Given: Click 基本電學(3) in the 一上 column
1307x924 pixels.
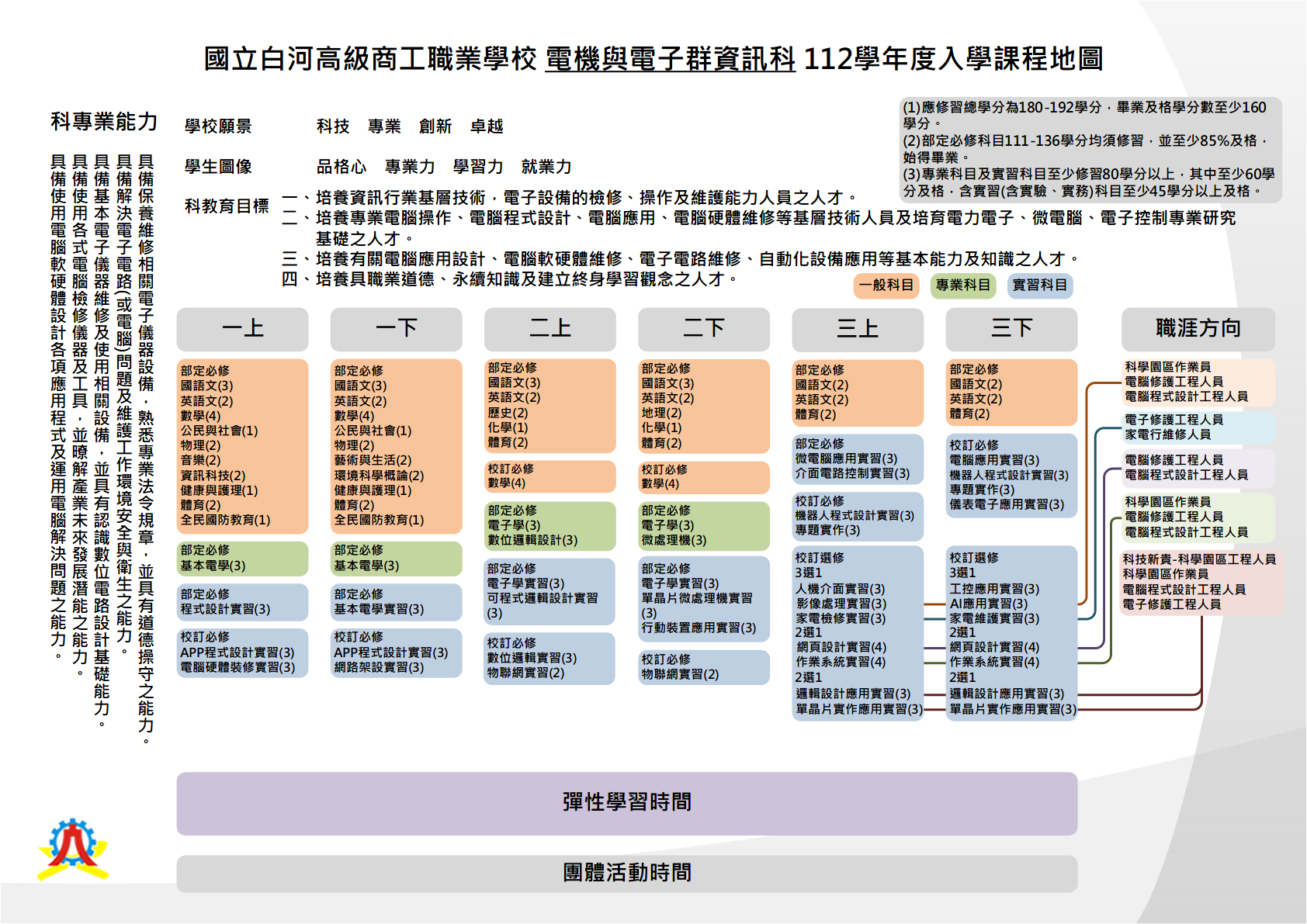Looking at the screenshot, I should (x=213, y=566).
